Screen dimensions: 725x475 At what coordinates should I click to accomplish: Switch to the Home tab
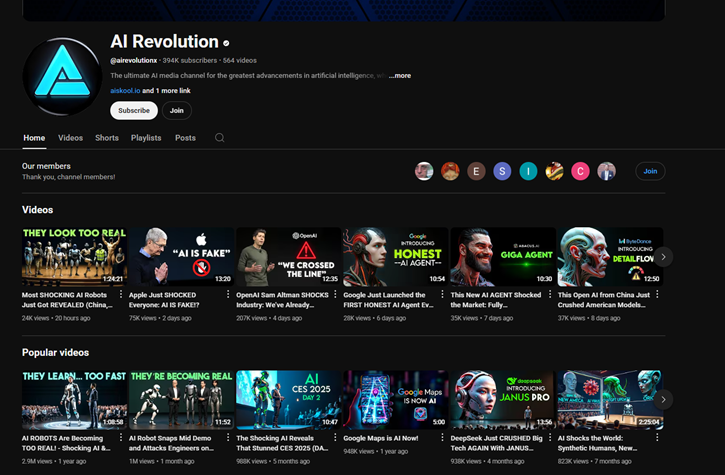(x=34, y=138)
